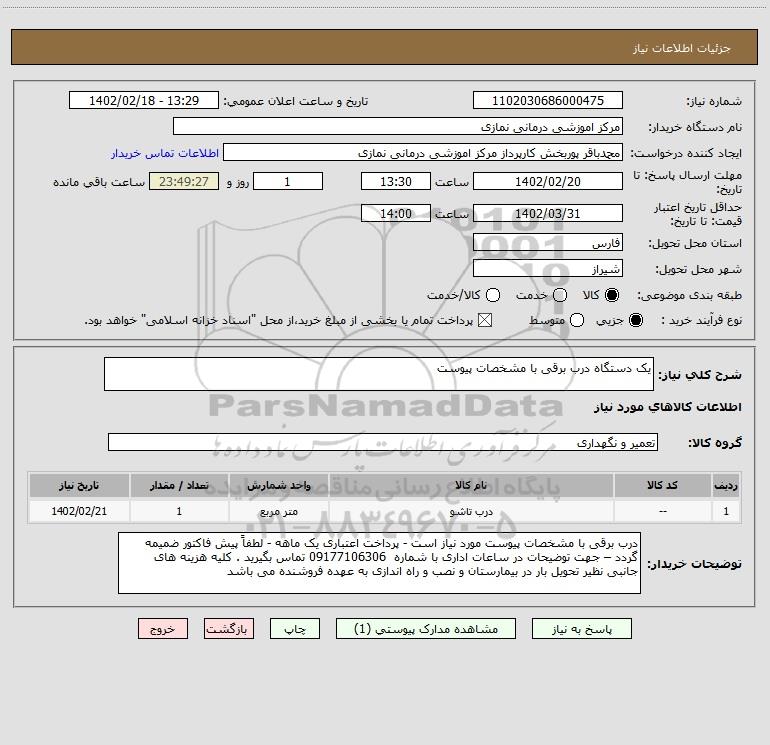Click the درب تاشو item name cell
The width and height of the screenshot is (770, 745).
point(471,511)
